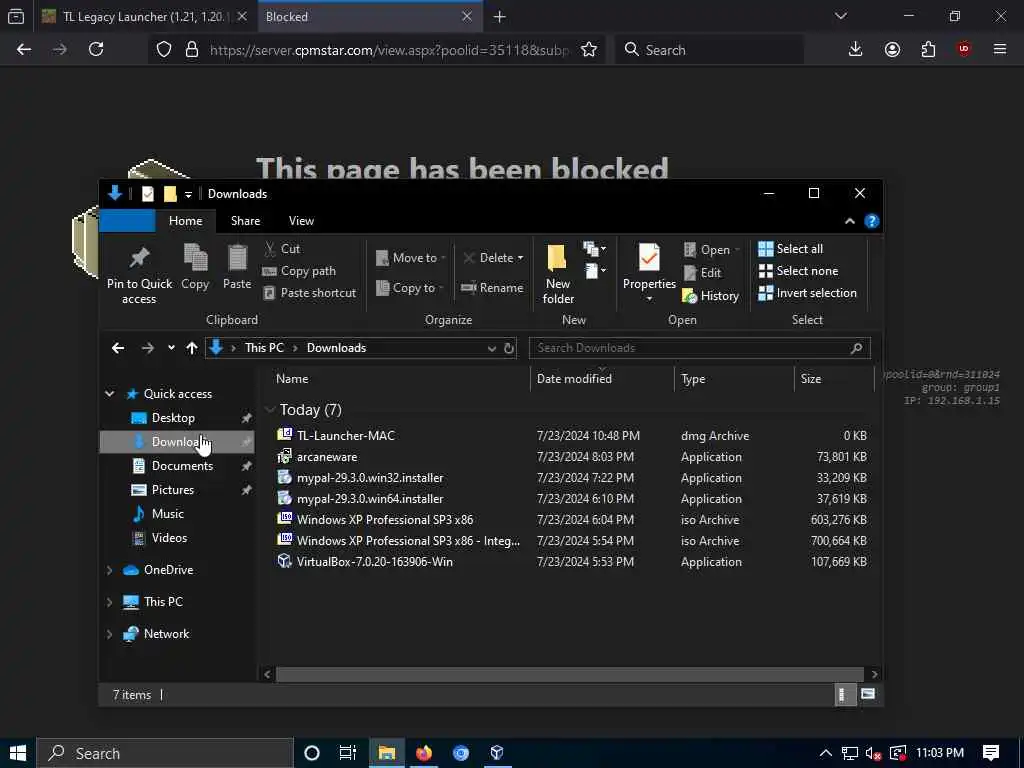Click This PC in the address breadcrumb

pos(264,348)
